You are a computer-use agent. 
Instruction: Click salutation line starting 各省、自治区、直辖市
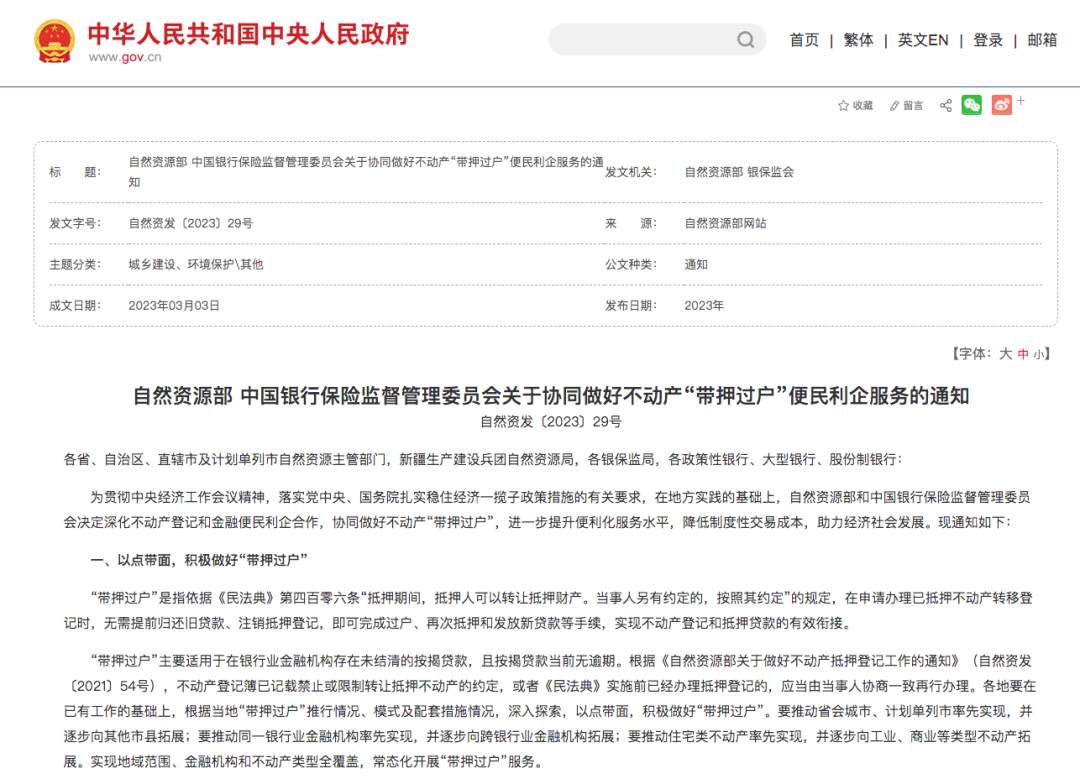[483, 459]
